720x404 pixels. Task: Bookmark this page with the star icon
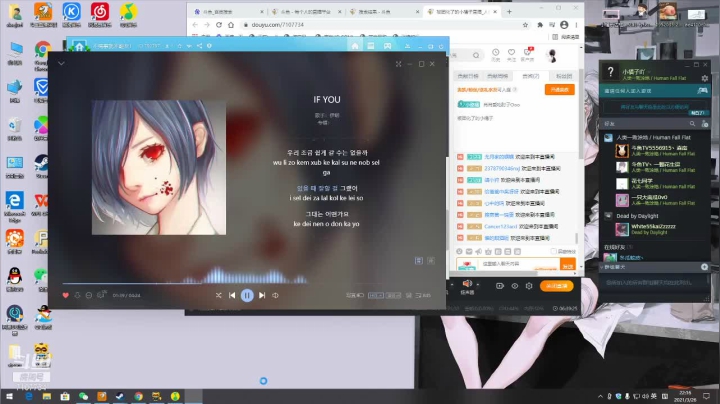(525, 25)
